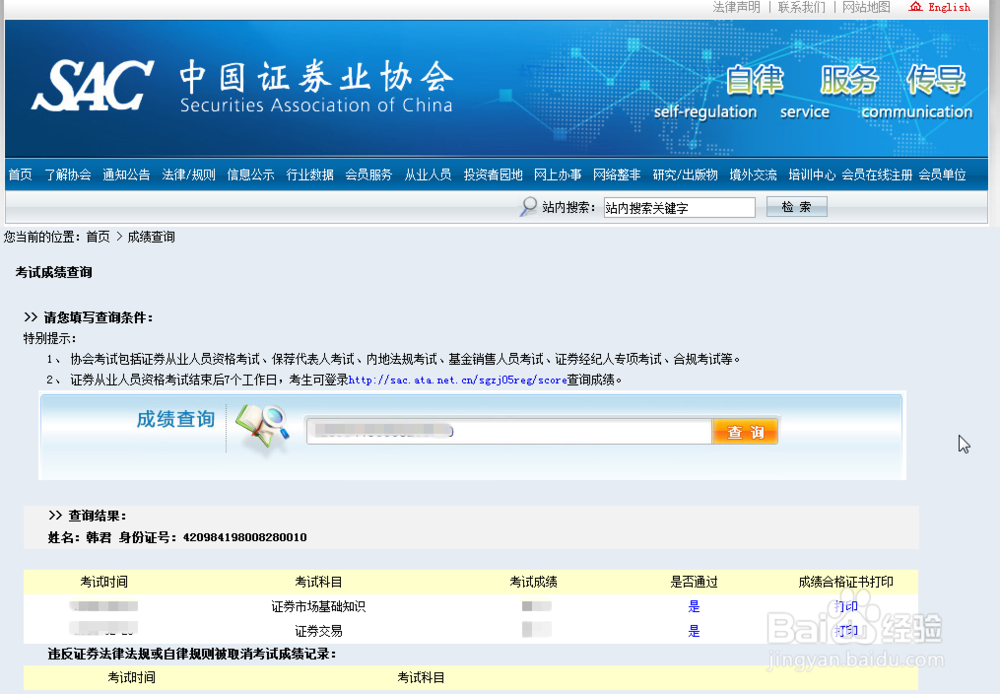
Task: Click the 站内搜索 keyword input box
Action: [680, 207]
